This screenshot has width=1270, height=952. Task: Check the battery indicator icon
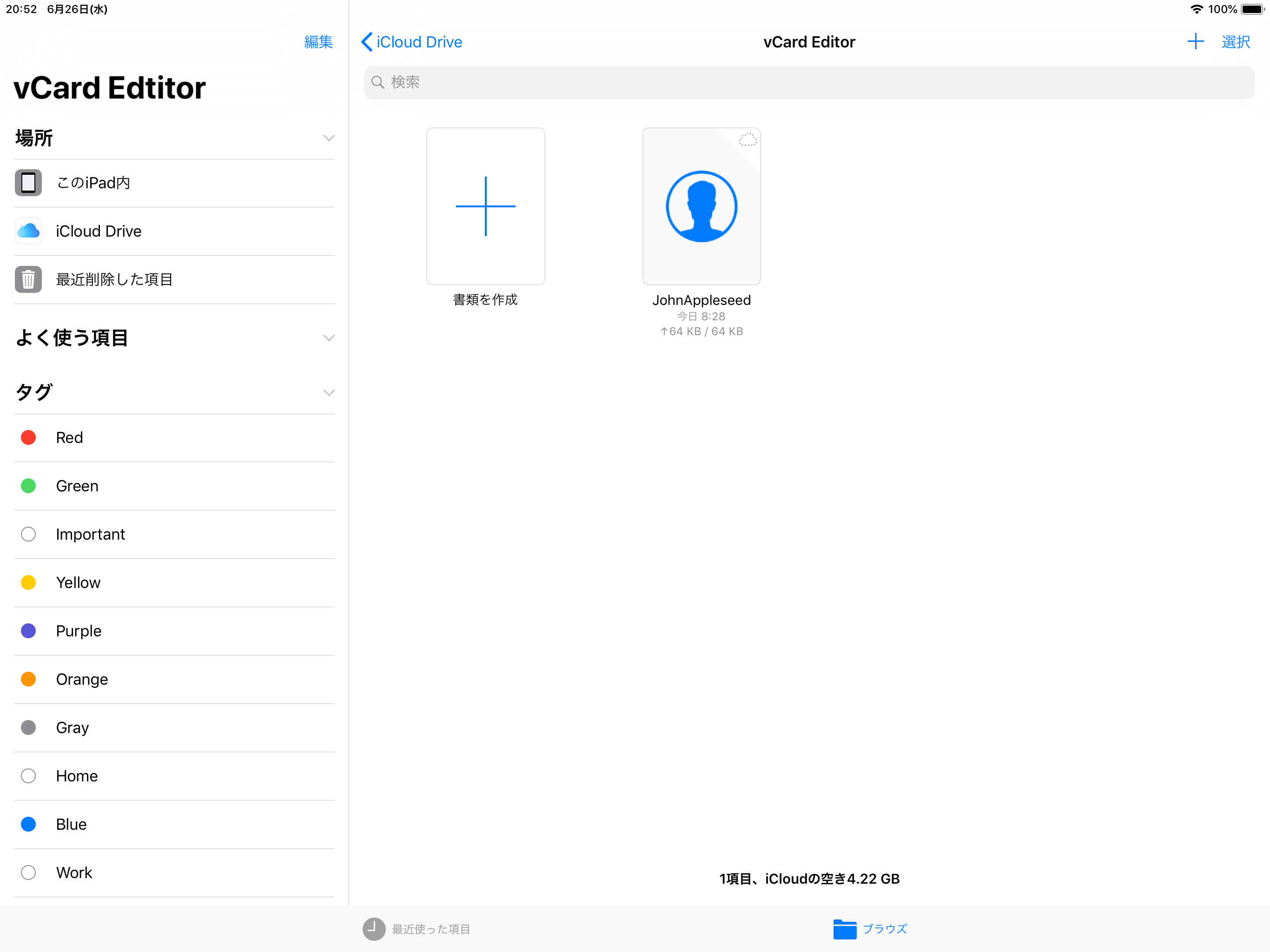[1252, 9]
